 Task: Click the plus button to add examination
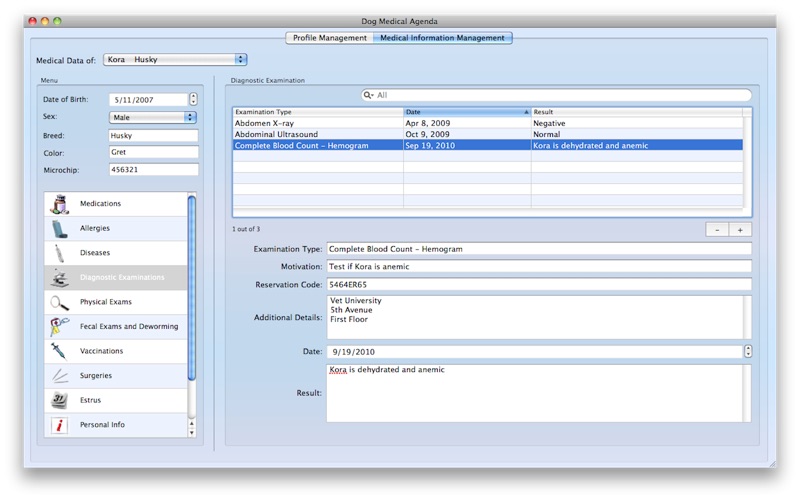coord(740,230)
